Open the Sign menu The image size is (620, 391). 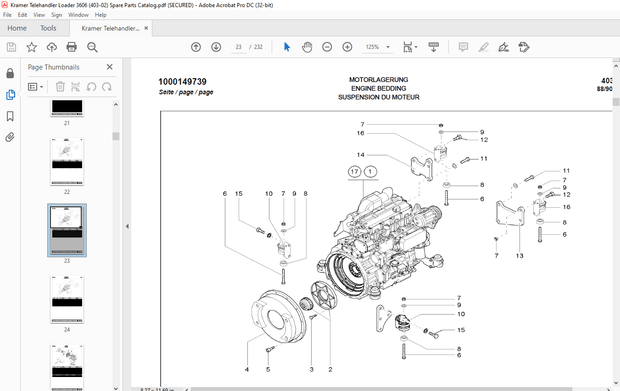(x=57, y=15)
